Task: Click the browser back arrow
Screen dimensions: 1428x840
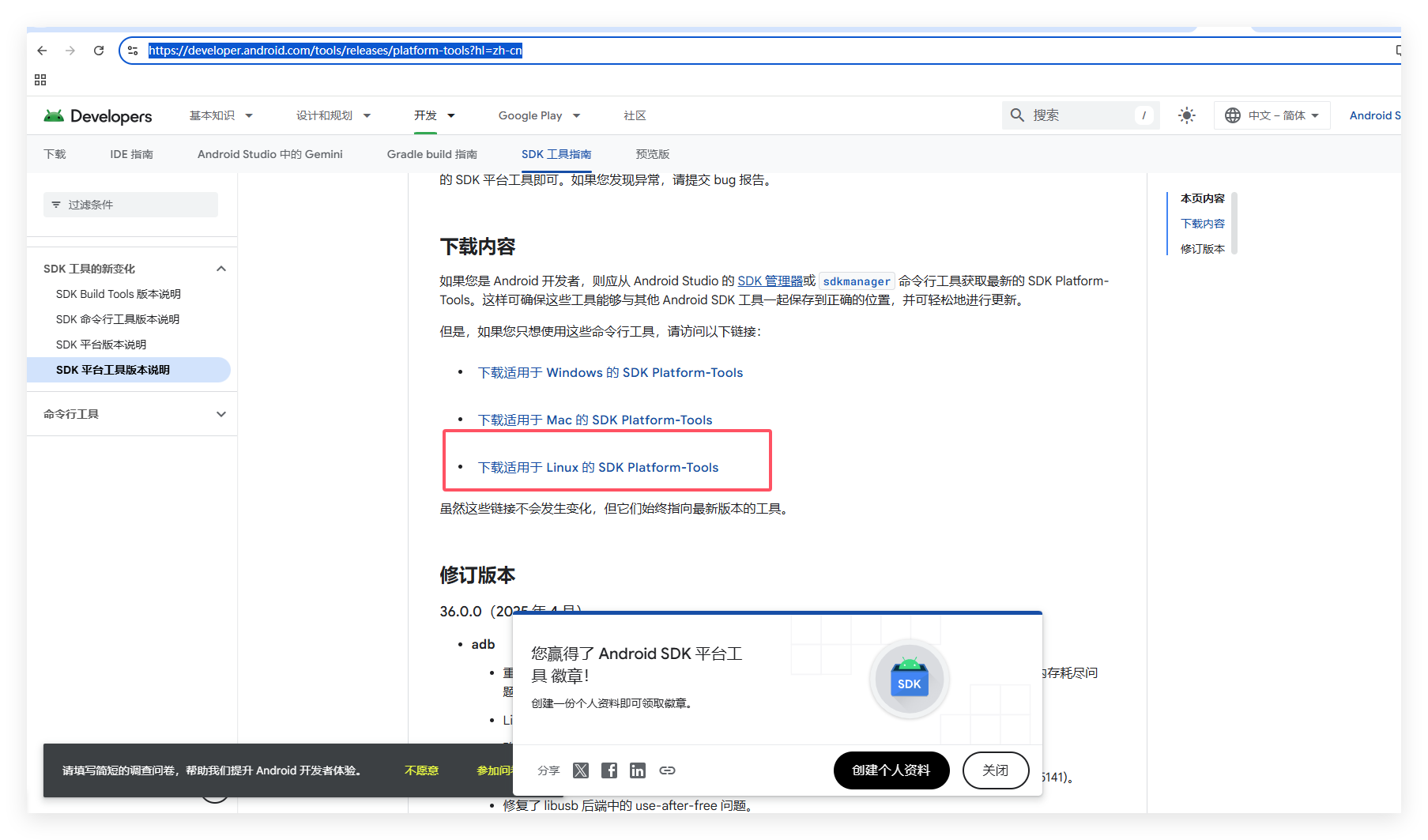Action: coord(42,50)
